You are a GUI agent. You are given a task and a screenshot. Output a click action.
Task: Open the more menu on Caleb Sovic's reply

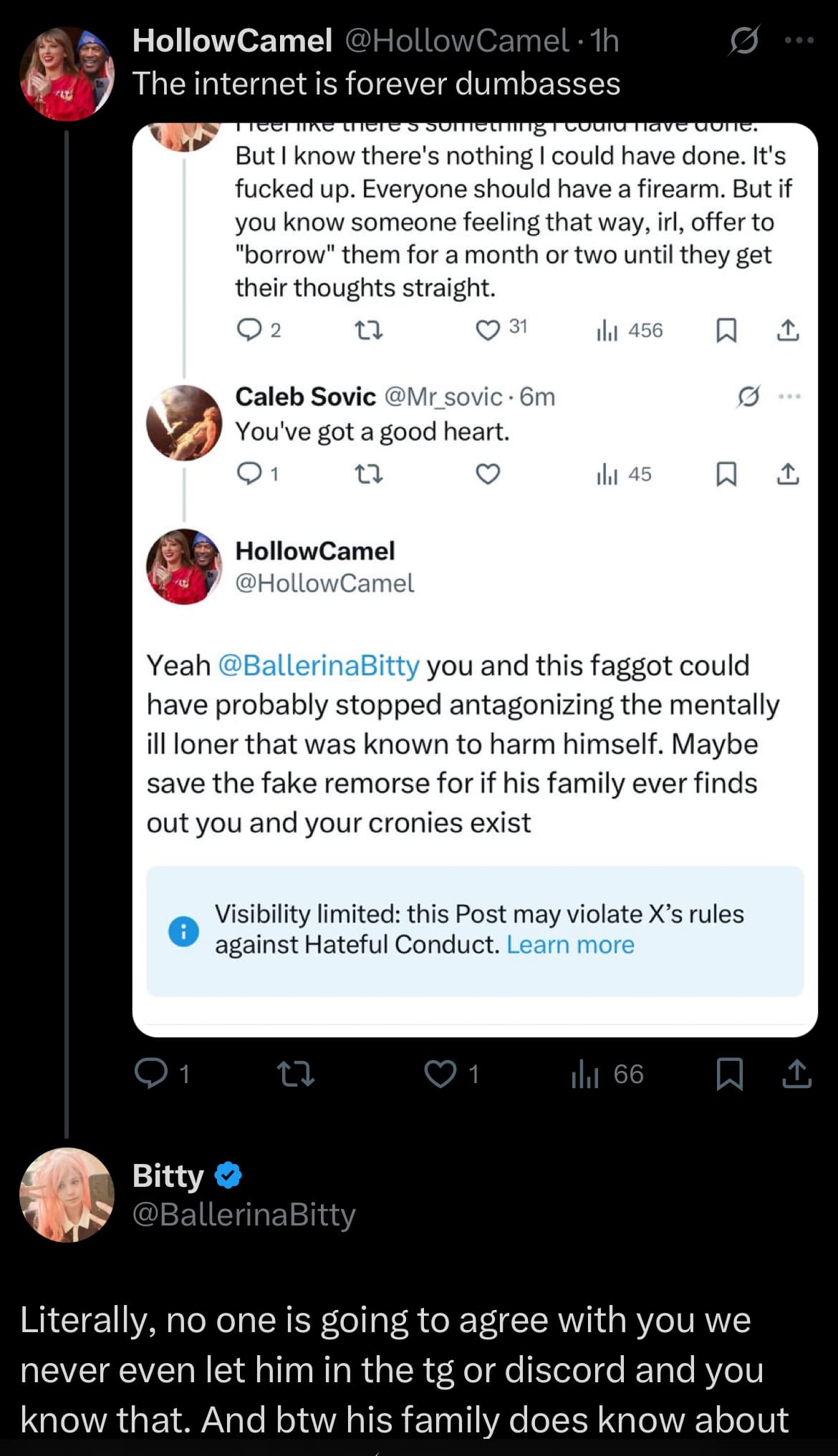[789, 396]
